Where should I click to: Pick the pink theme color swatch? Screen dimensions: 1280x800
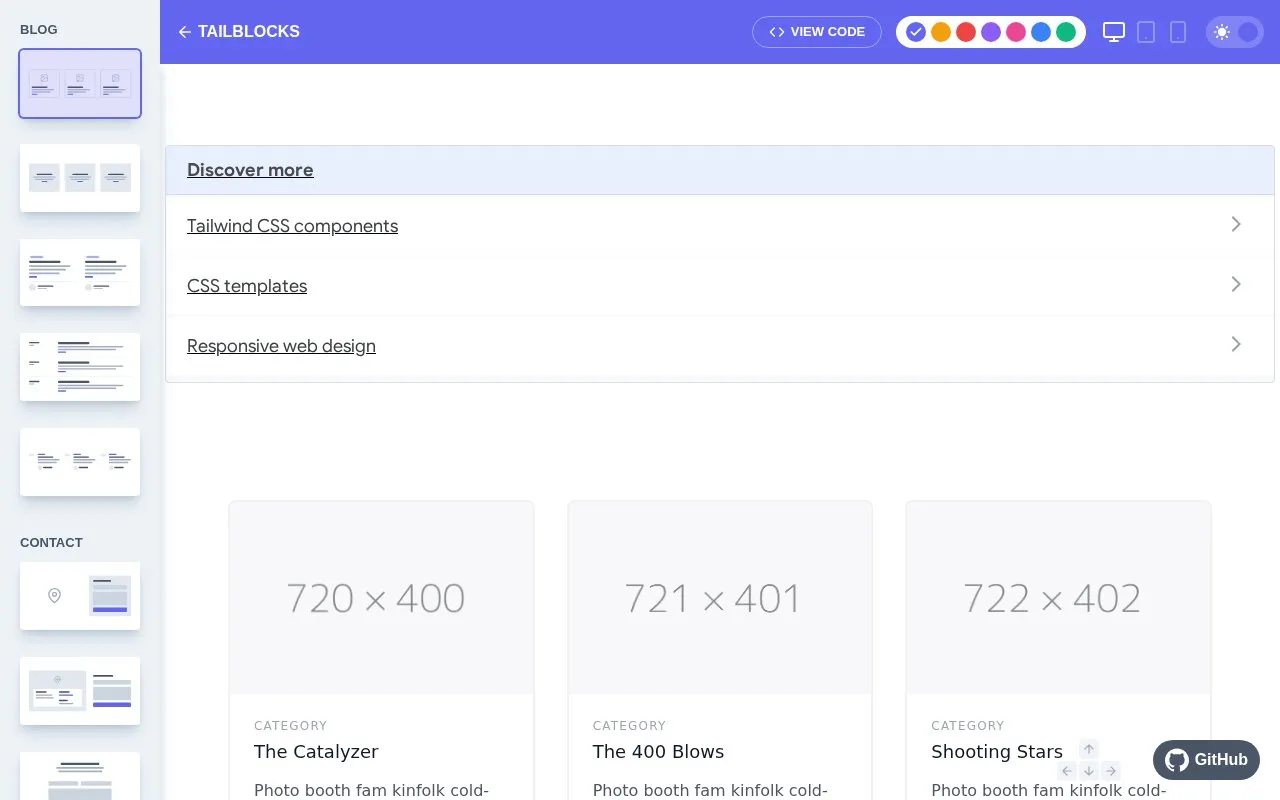(x=1016, y=32)
